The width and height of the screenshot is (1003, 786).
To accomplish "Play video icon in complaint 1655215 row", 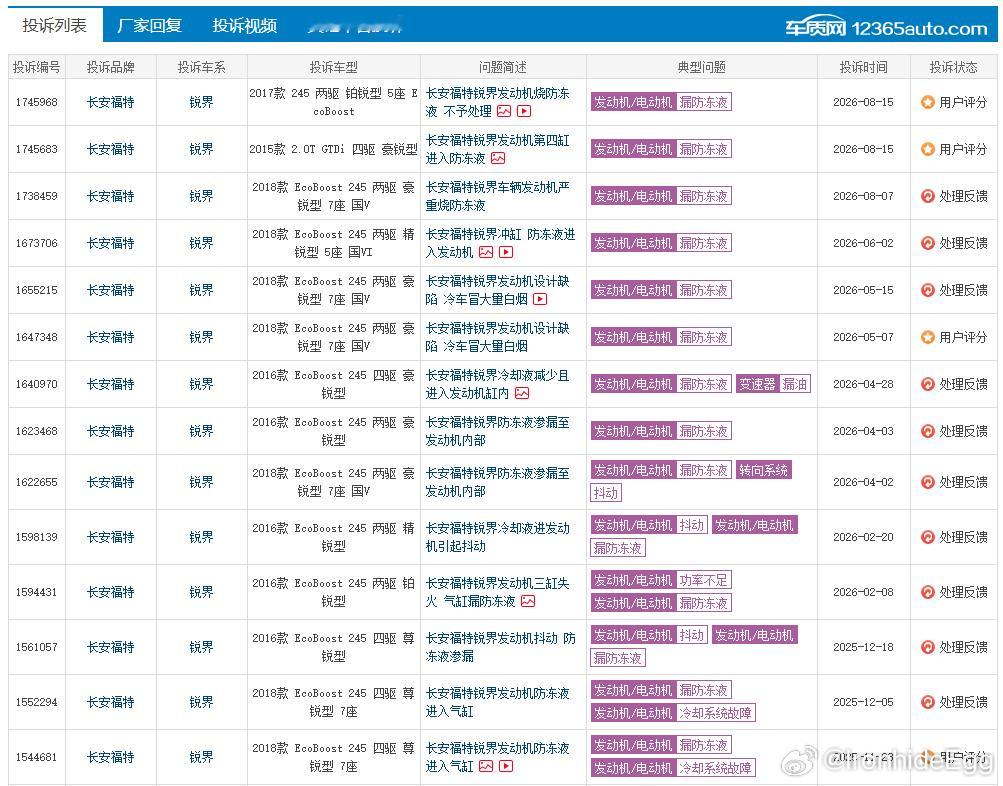I will click(540, 299).
